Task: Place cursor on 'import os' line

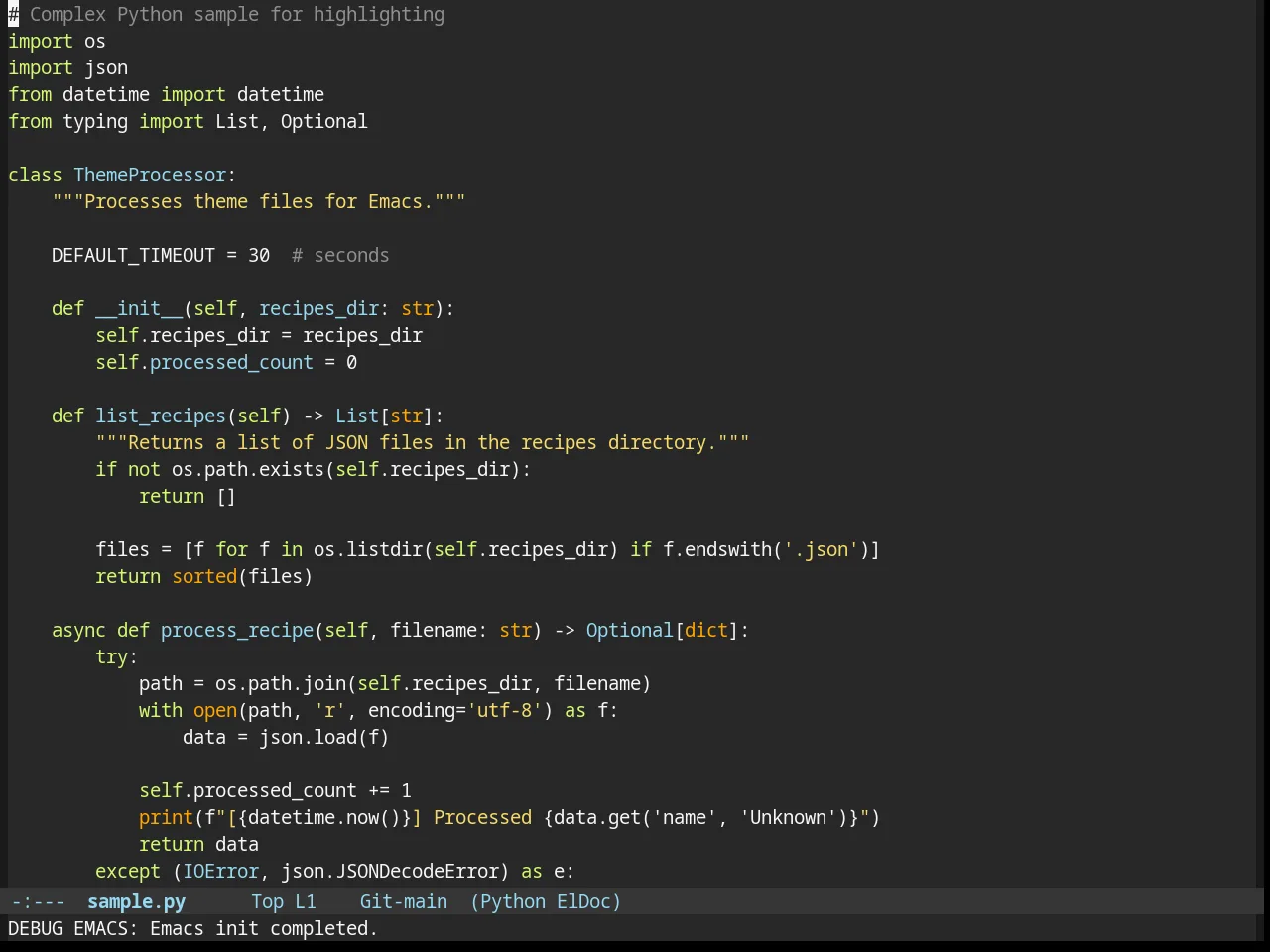Action: [57, 41]
